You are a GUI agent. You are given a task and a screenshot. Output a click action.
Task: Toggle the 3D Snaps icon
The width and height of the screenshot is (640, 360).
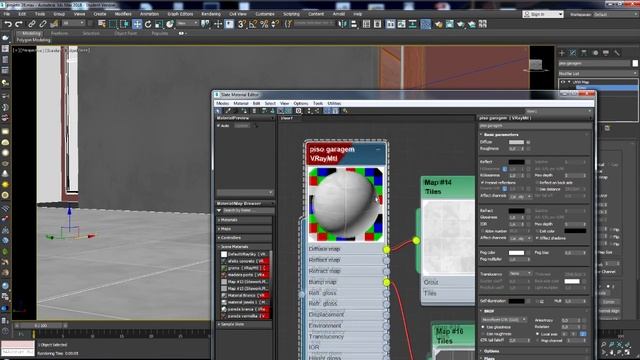tap(242, 24)
